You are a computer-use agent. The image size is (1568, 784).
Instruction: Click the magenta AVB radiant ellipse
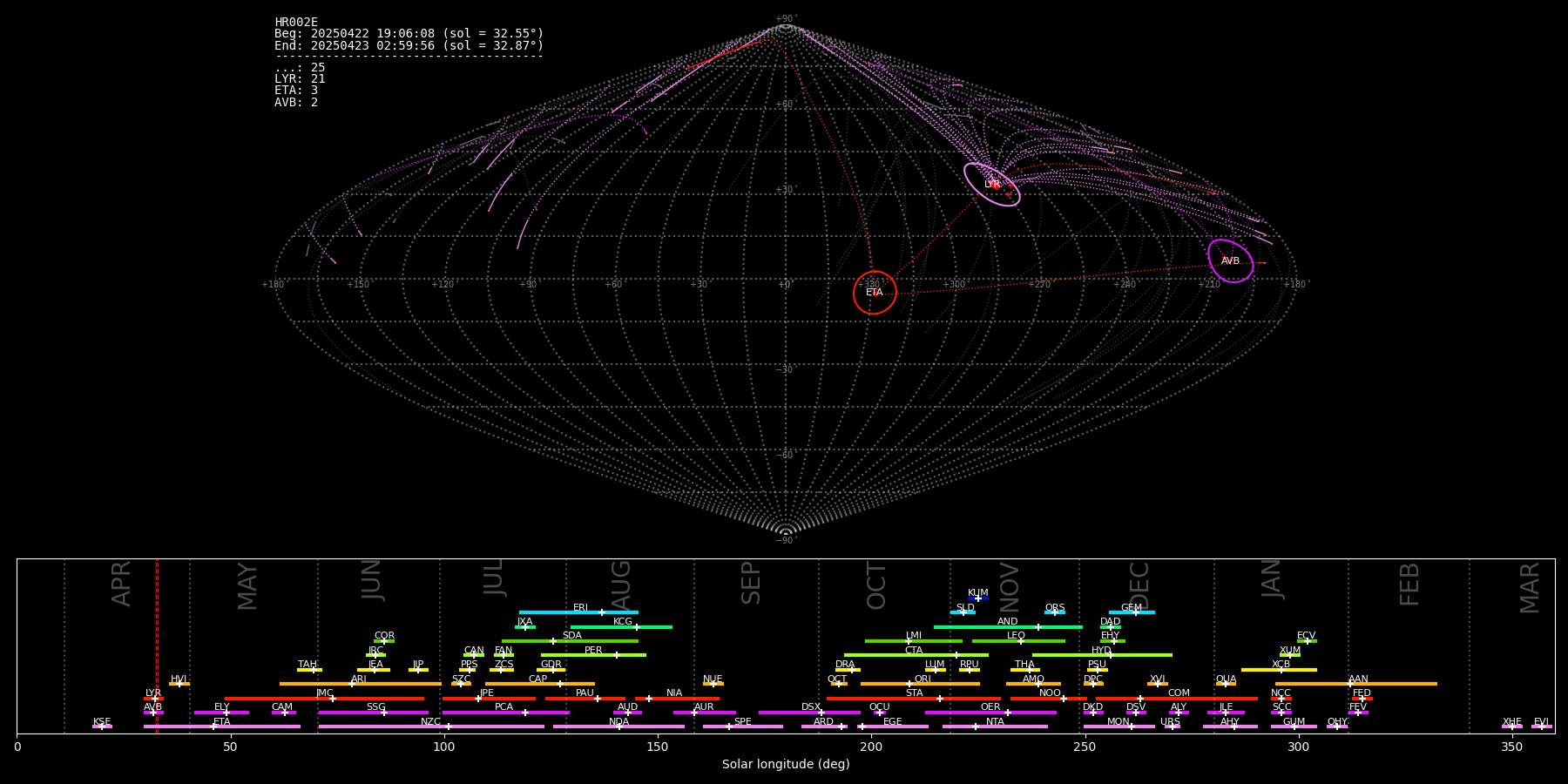point(1230,260)
